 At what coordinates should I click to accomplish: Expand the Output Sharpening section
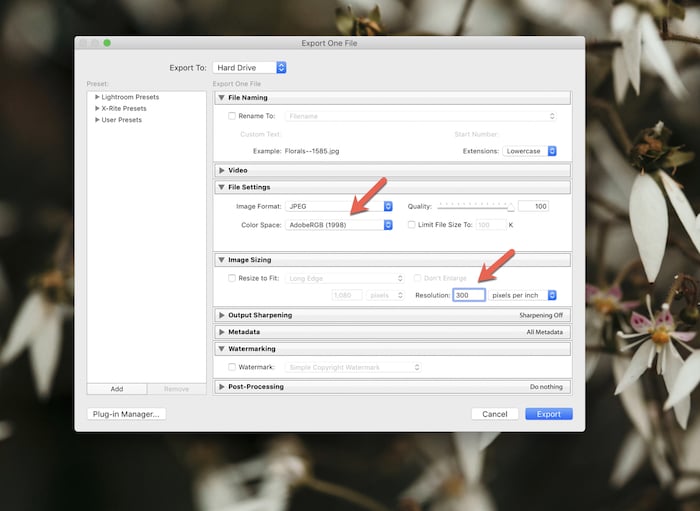[221, 315]
